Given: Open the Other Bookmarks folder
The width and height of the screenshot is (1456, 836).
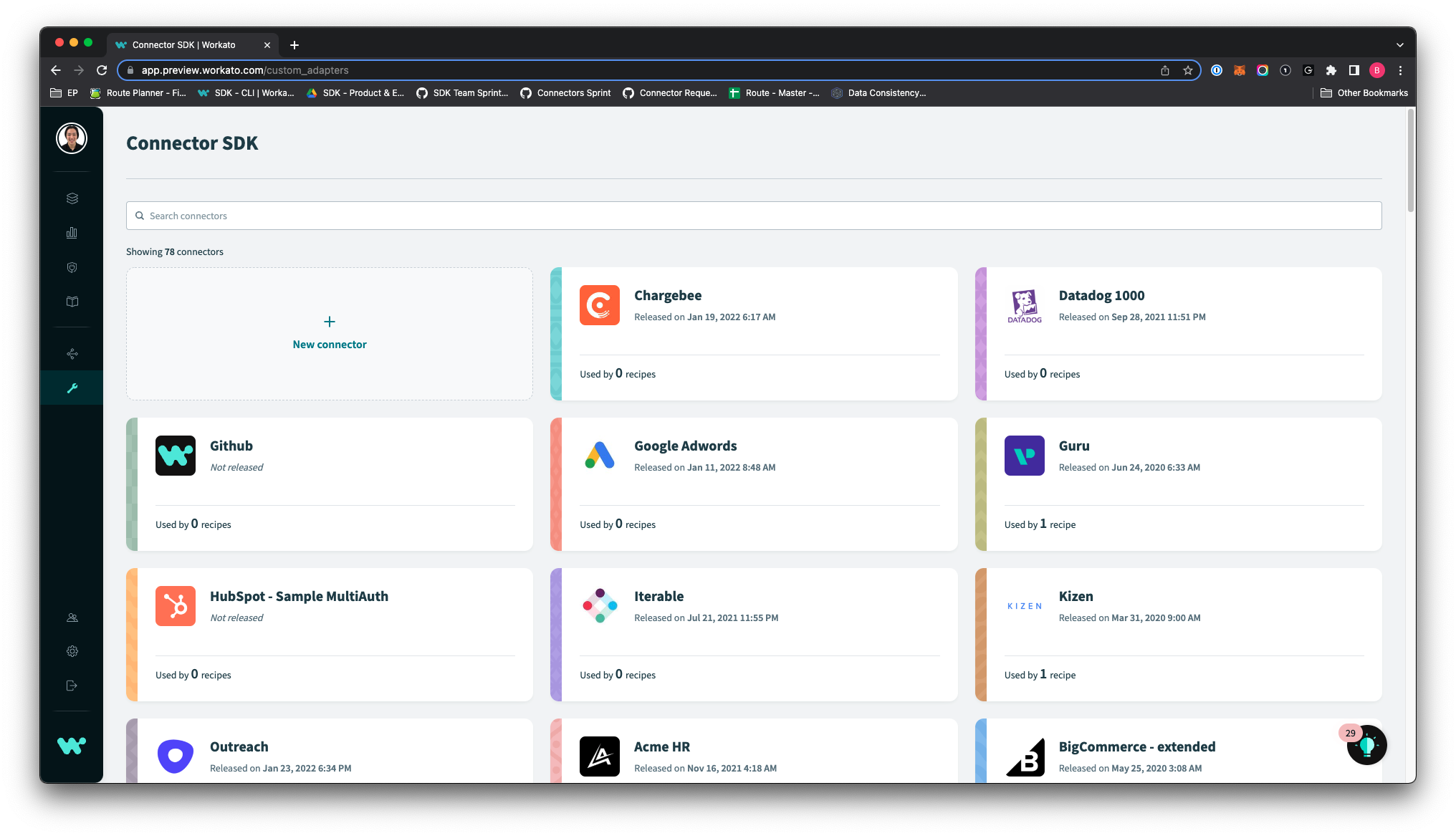Looking at the screenshot, I should coord(1364,92).
